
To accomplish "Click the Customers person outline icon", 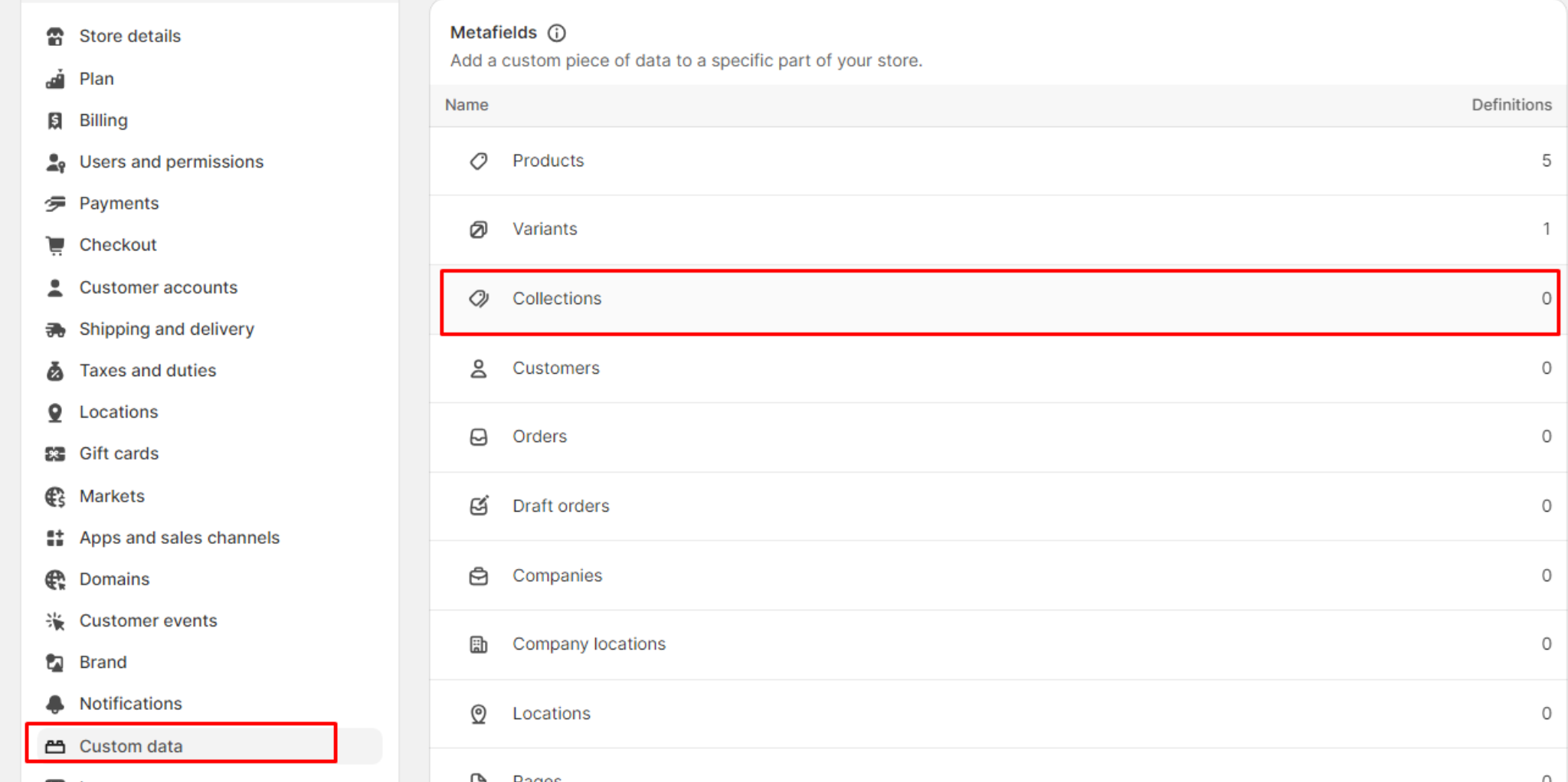I will coord(479,368).
